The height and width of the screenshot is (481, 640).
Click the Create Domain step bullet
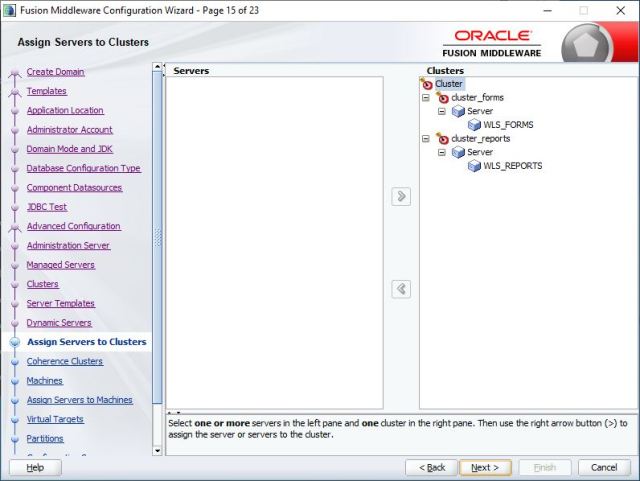pos(15,73)
